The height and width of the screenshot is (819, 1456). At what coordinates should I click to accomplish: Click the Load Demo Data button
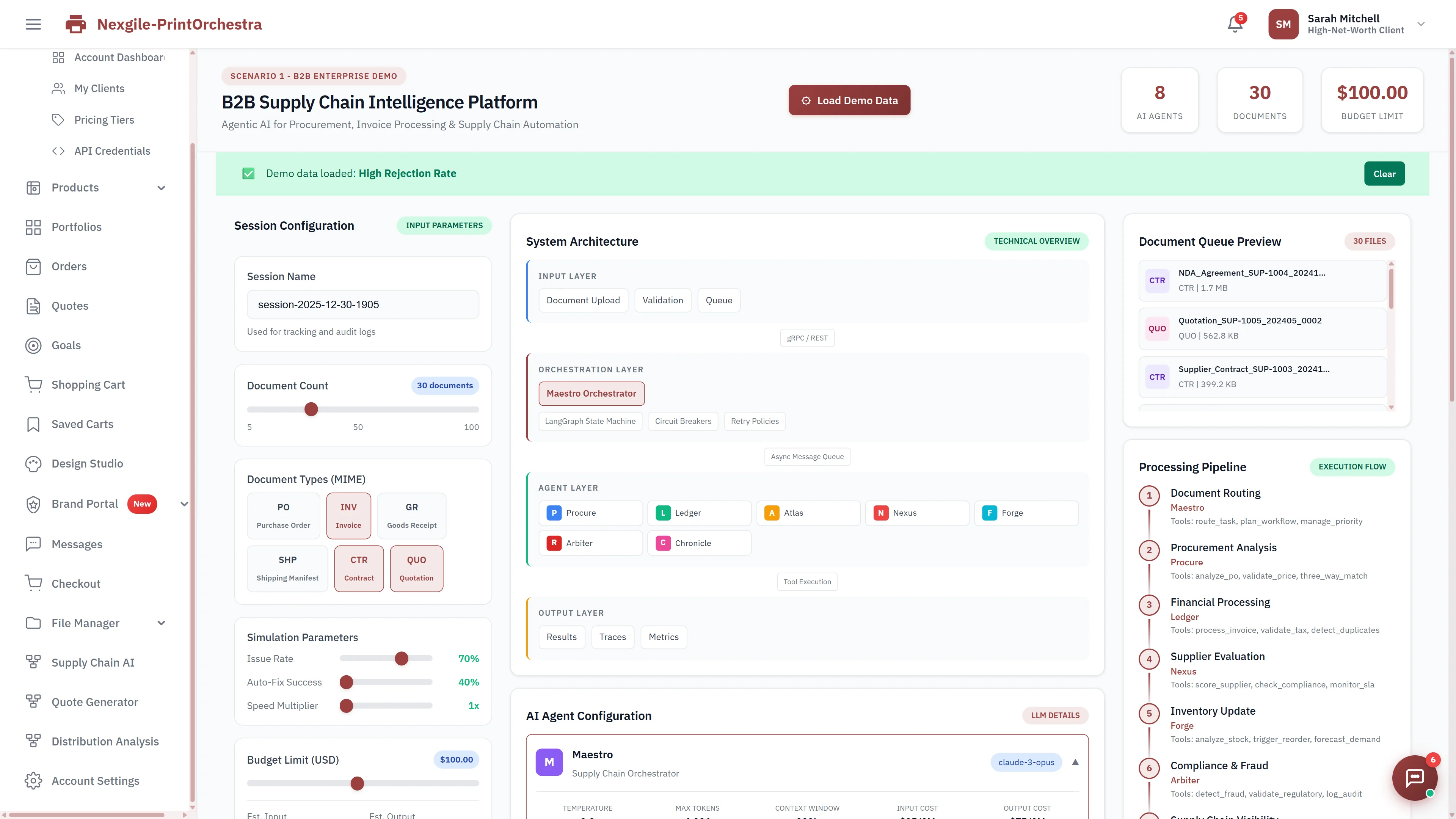pos(849,99)
